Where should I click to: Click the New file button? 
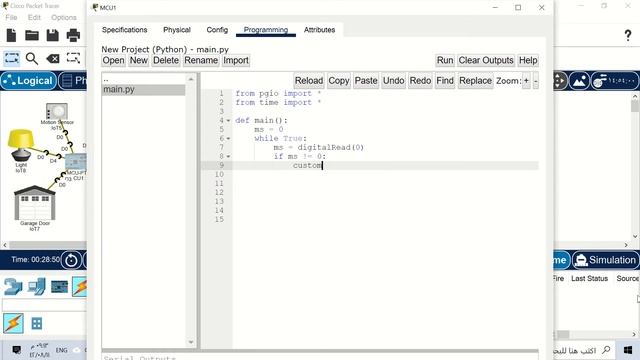pos(138,60)
